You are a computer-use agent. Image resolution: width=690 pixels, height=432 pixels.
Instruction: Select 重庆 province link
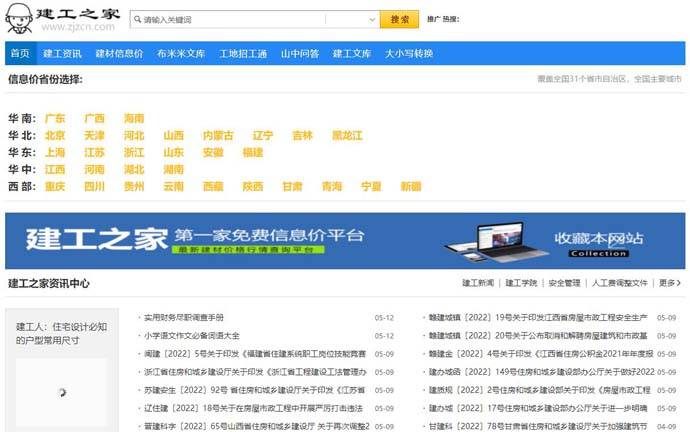55,187
